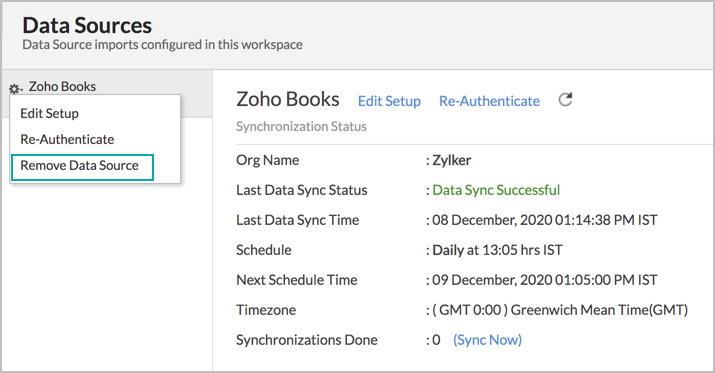Click the Daily at 13:05 hrs schedule value

point(497,250)
